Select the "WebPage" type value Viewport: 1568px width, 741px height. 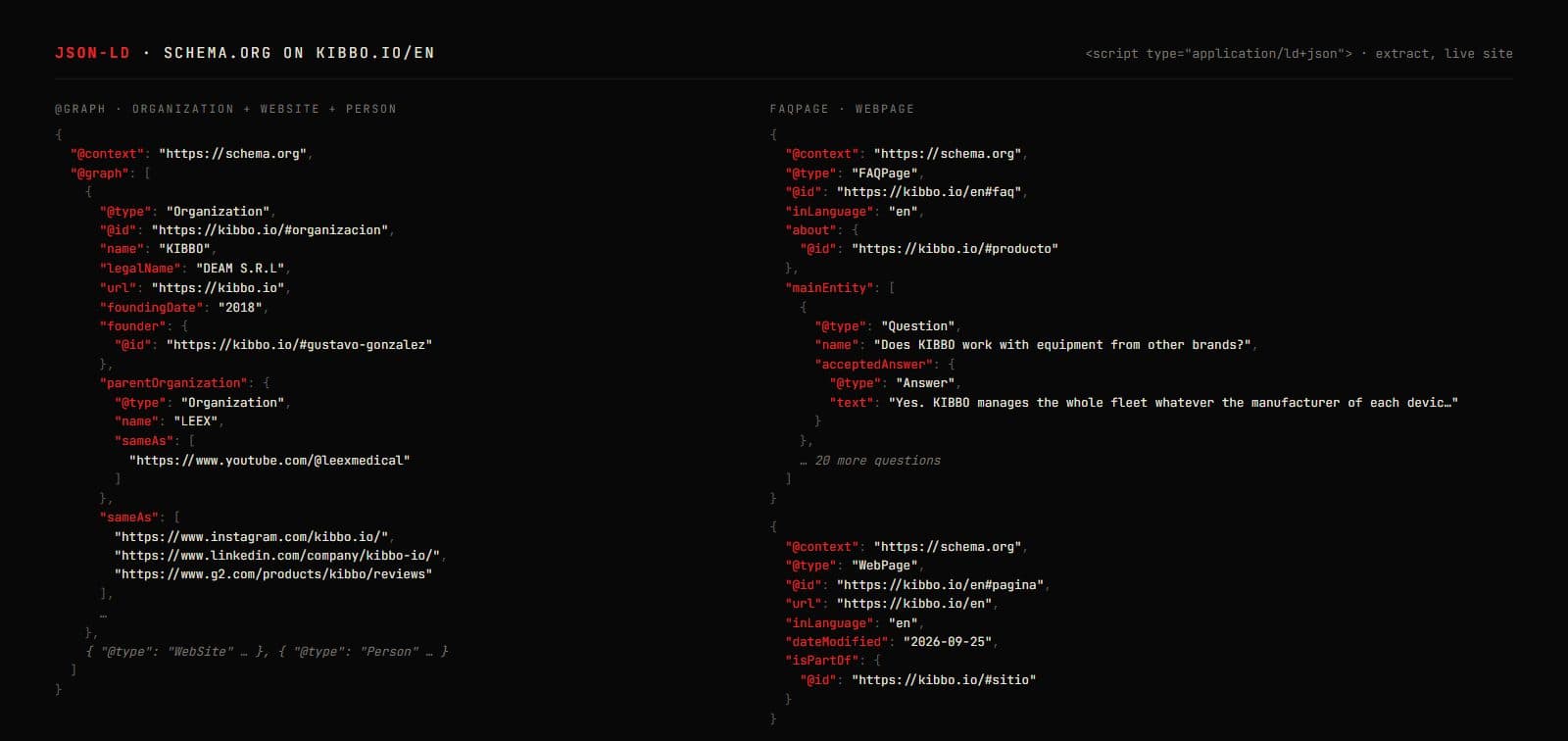(x=885, y=566)
